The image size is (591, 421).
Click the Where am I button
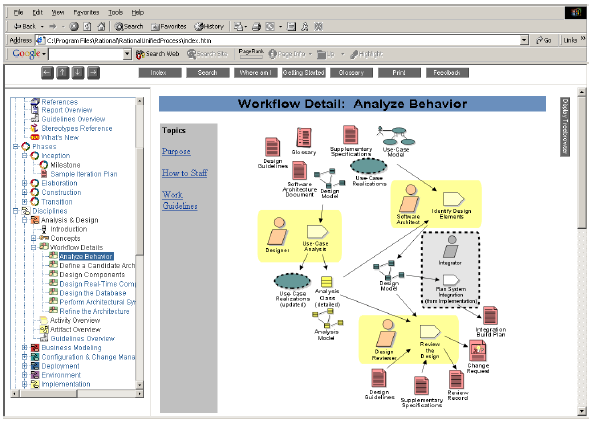click(x=256, y=73)
